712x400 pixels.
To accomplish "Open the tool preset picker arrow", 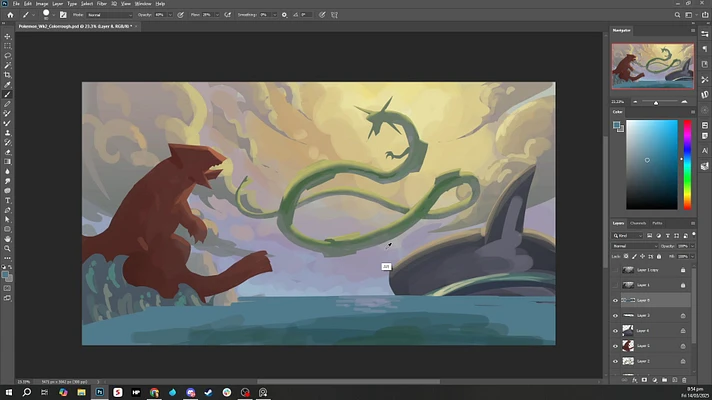I will (33, 15).
